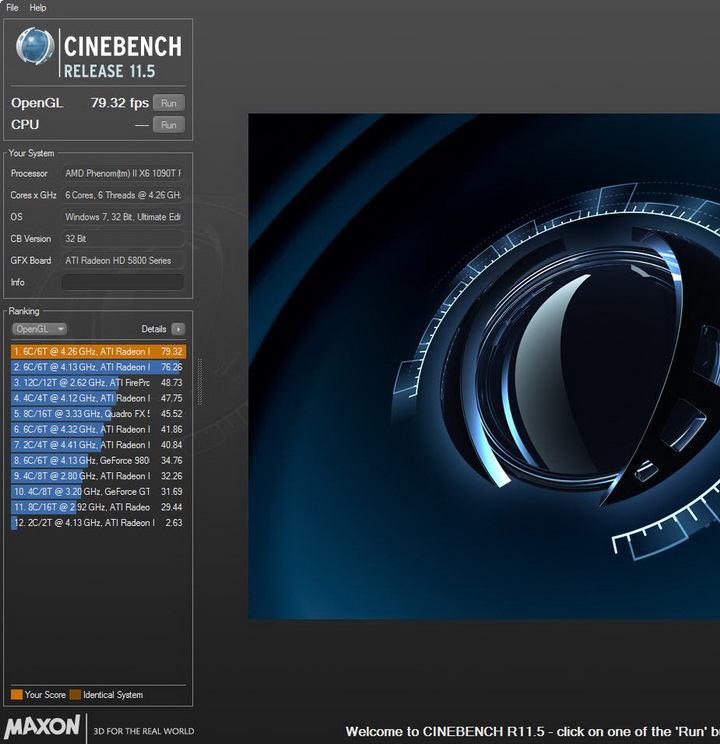Select ranking row 5 8C/16T Quadro FX

coord(98,414)
